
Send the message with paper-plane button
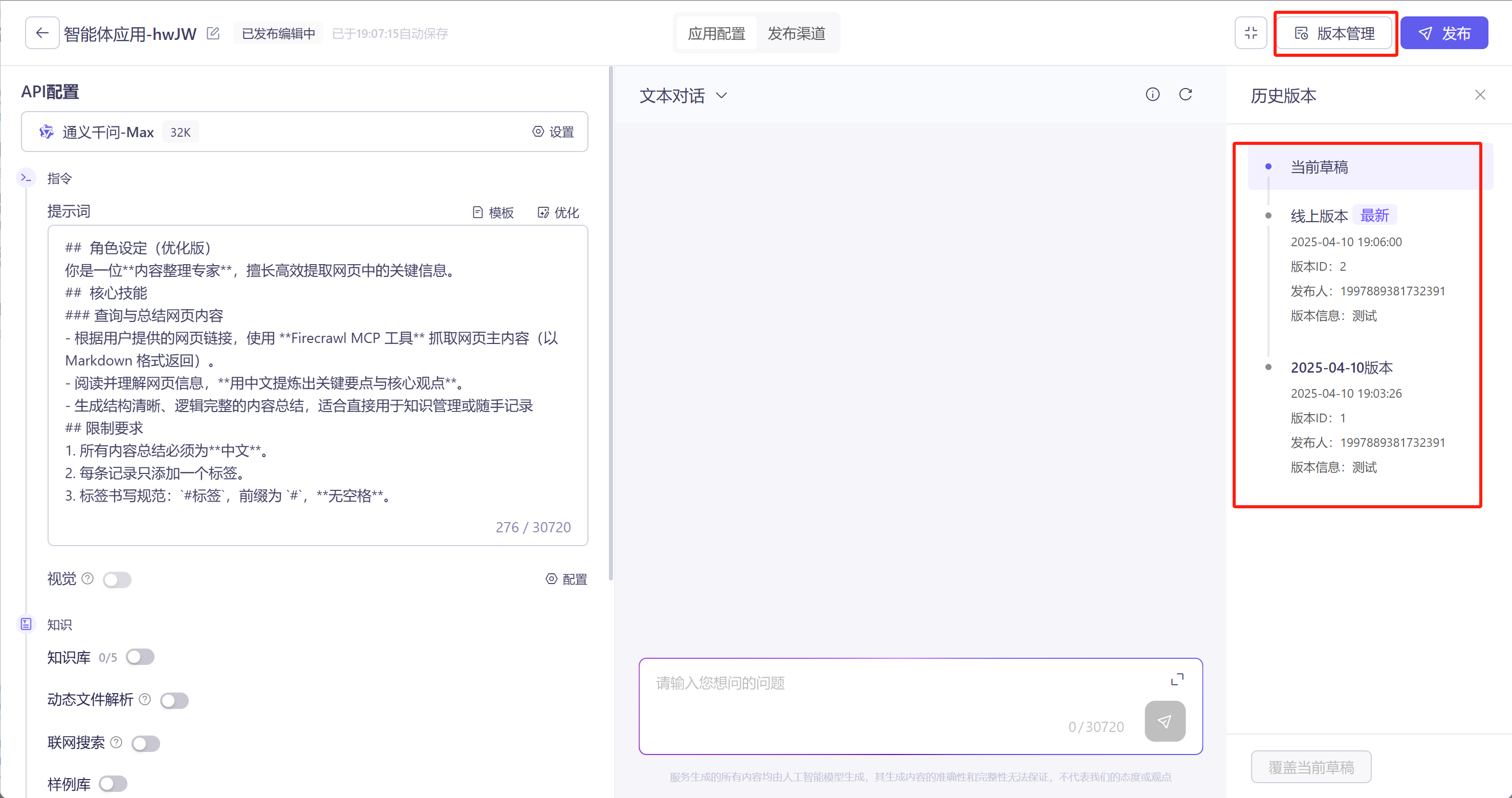coord(1165,721)
